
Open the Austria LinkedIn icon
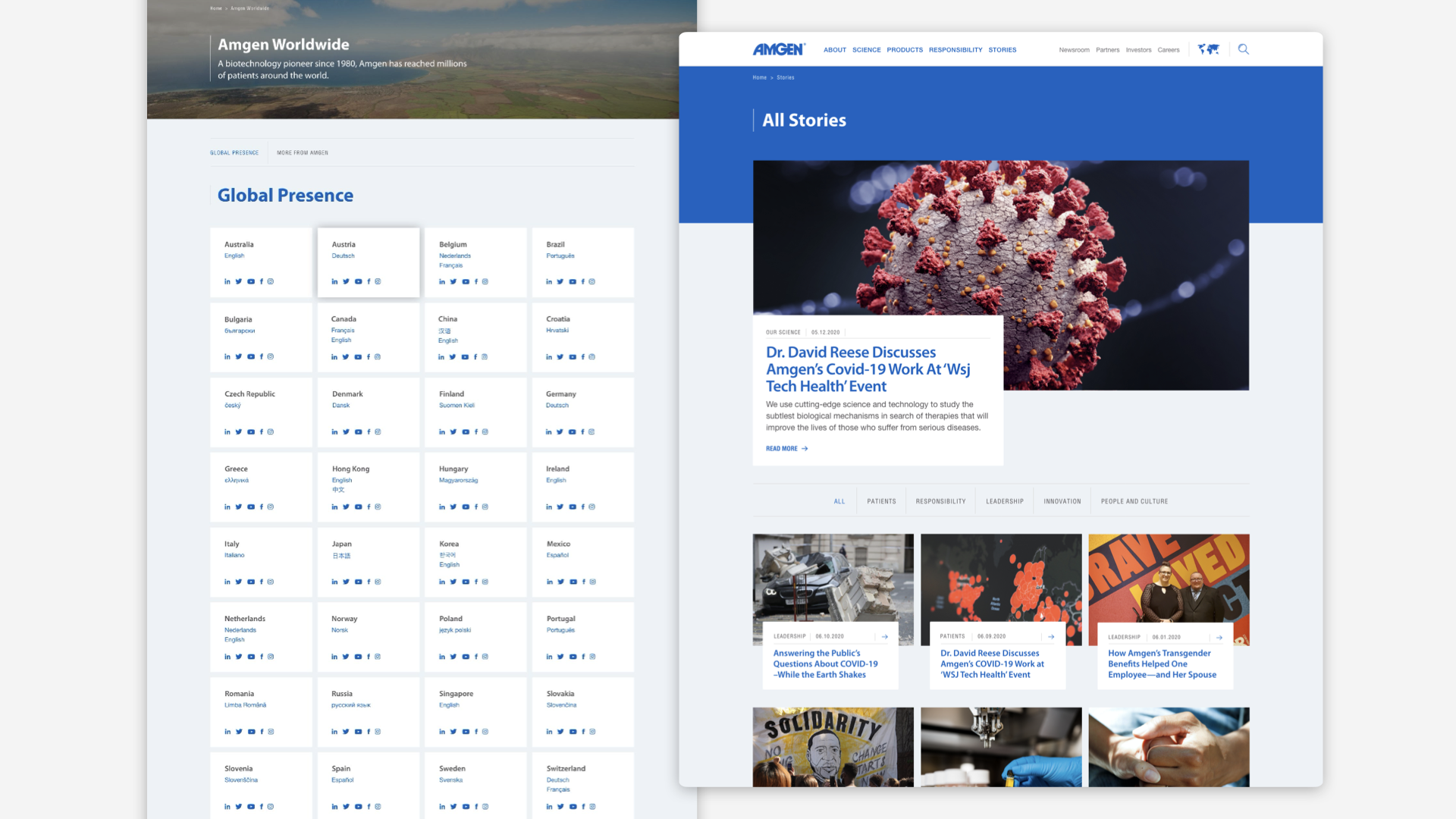[x=334, y=281]
